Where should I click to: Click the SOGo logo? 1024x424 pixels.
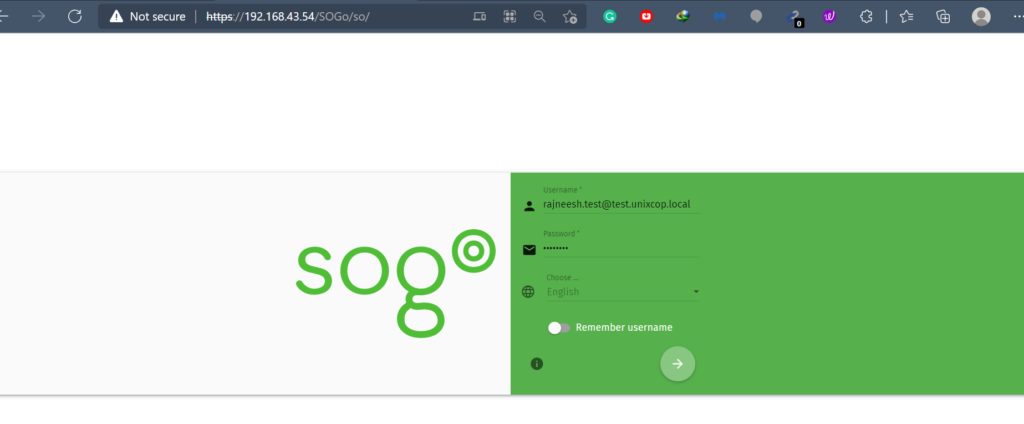coord(396,283)
